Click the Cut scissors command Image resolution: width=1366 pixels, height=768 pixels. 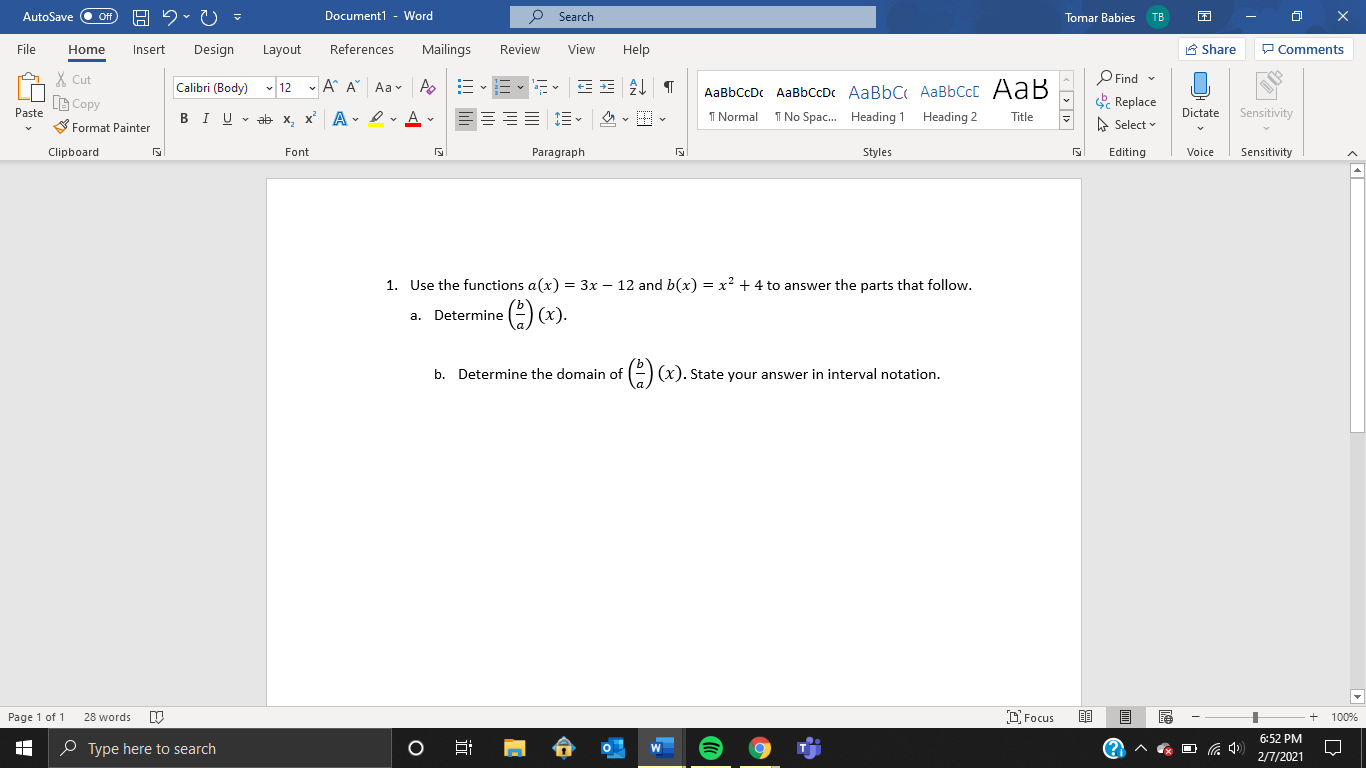73,80
